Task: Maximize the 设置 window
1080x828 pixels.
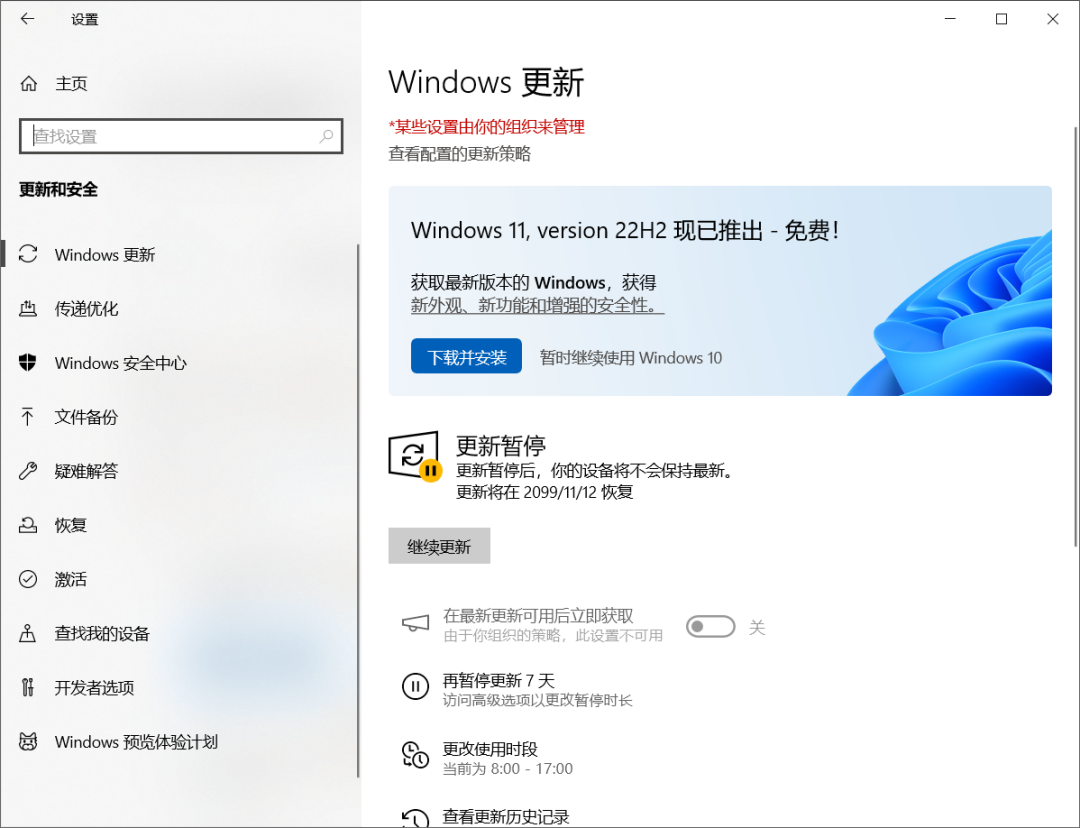Action: click(1001, 19)
